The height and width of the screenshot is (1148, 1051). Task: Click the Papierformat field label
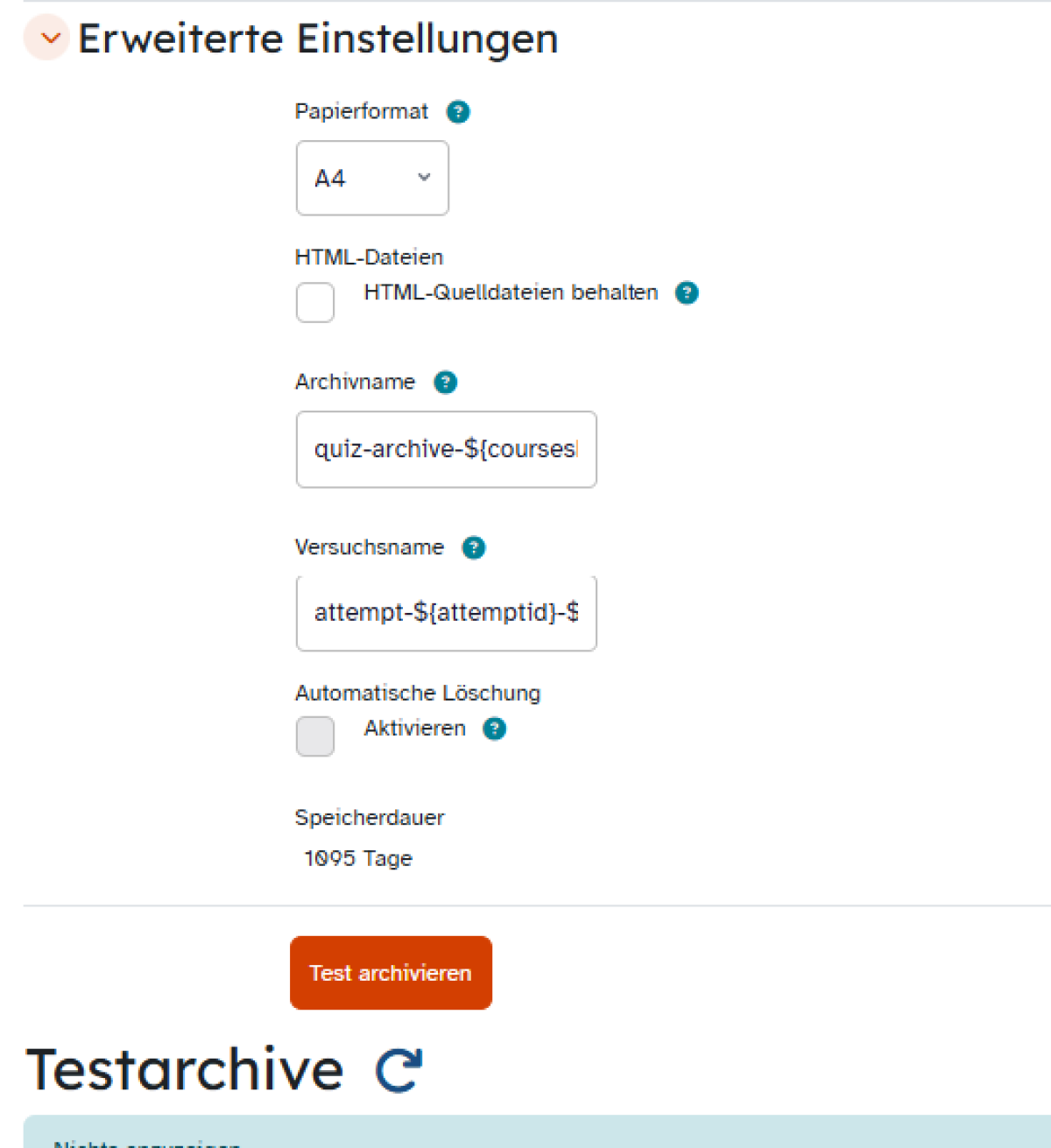coord(361,111)
